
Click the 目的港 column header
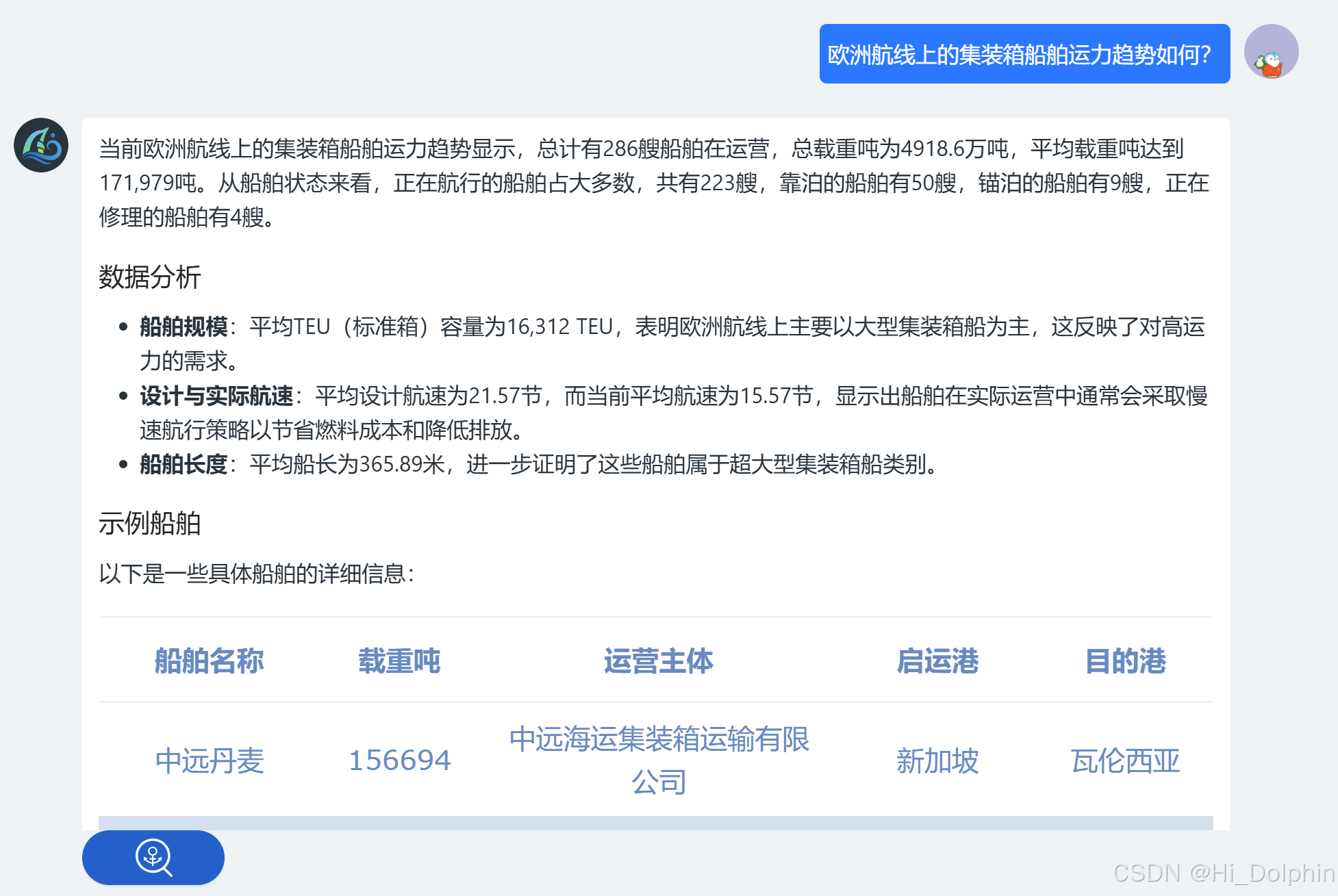[x=1125, y=661]
